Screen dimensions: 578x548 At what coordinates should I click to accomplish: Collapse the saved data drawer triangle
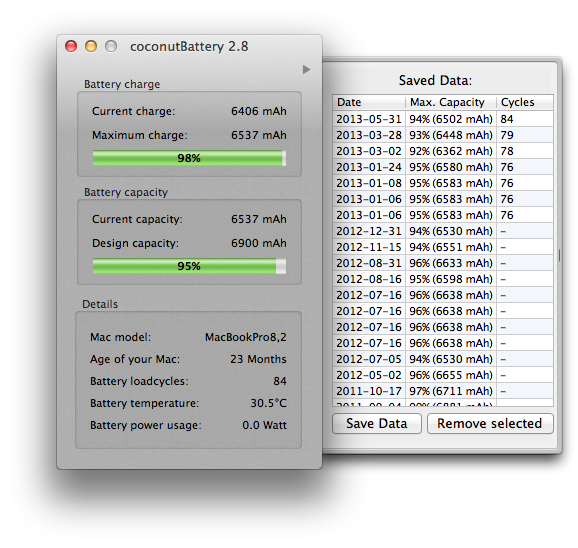306,69
